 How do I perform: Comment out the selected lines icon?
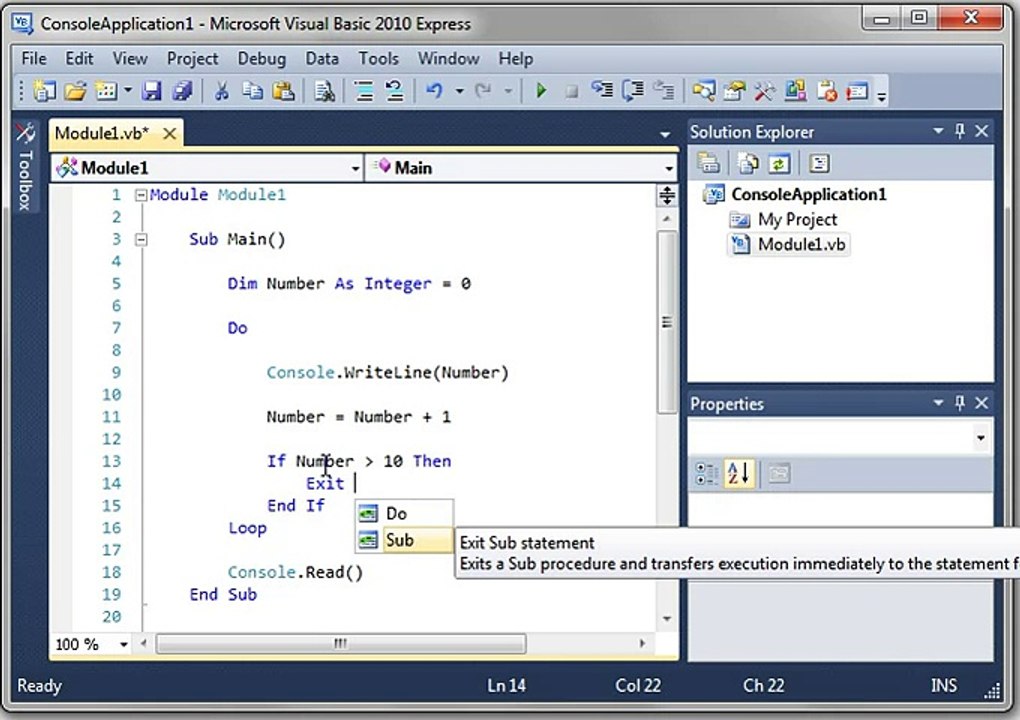click(364, 90)
